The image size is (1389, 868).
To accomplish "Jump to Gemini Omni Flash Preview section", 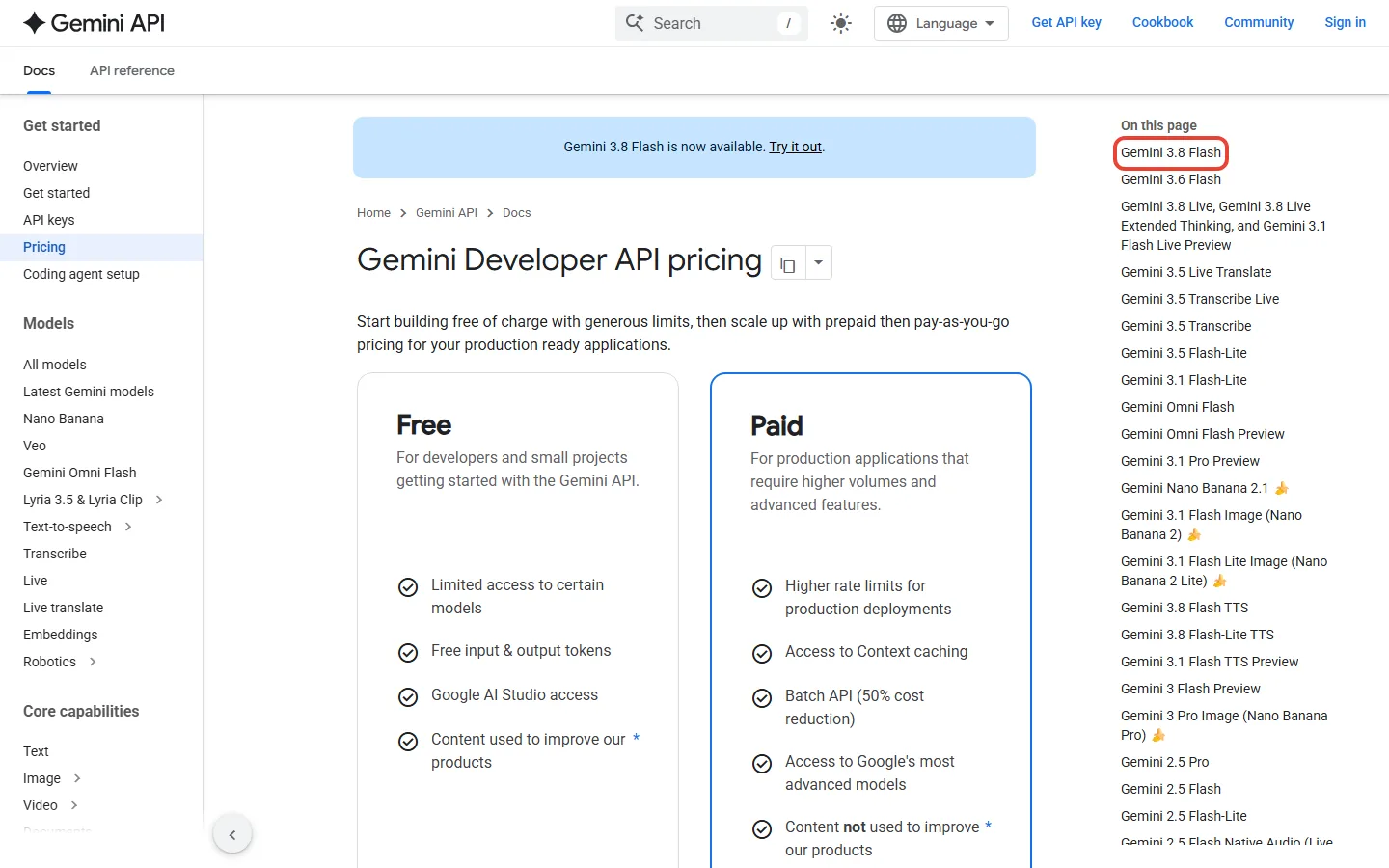I will [1203, 434].
